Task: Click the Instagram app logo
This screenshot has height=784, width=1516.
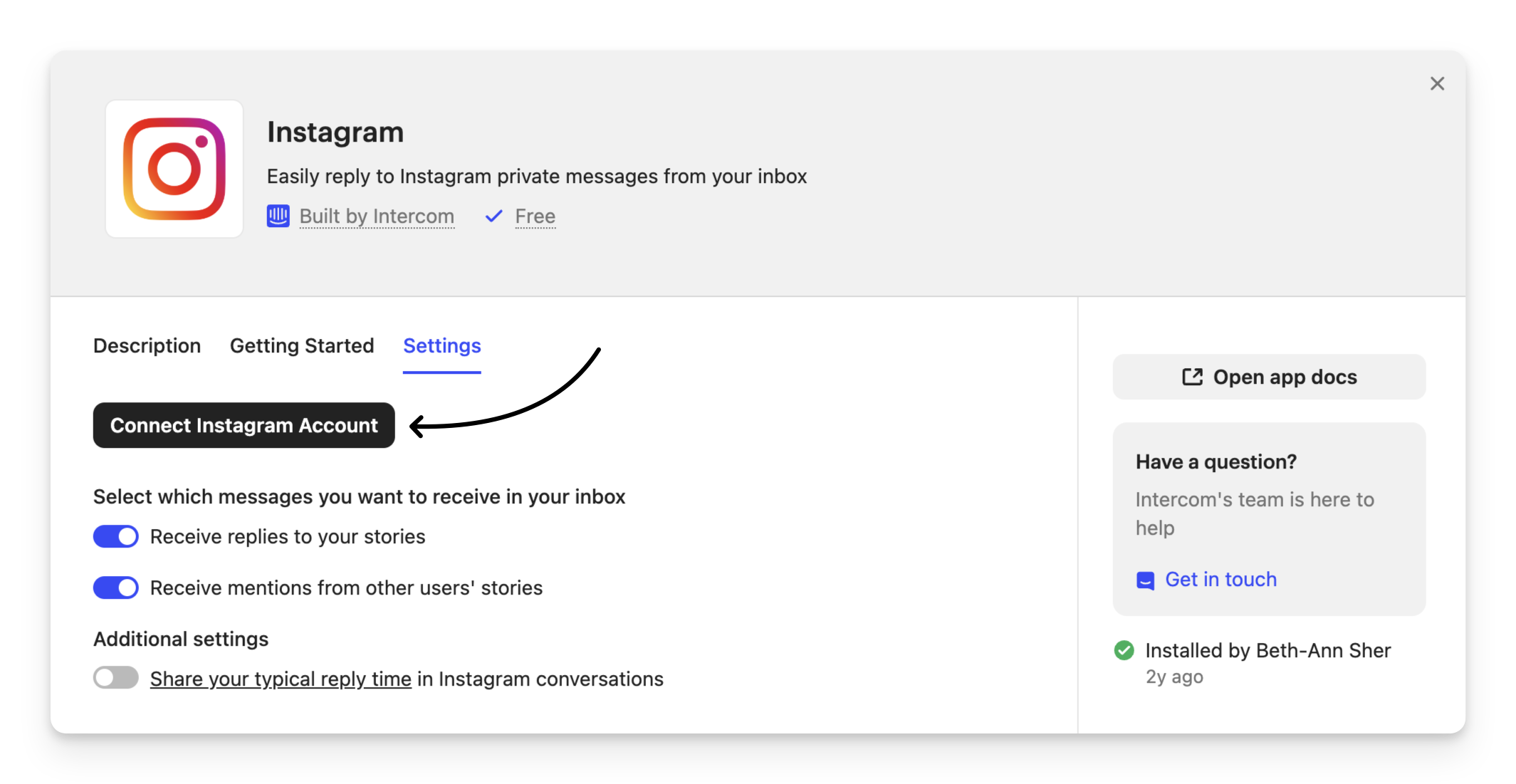Action: [174, 169]
